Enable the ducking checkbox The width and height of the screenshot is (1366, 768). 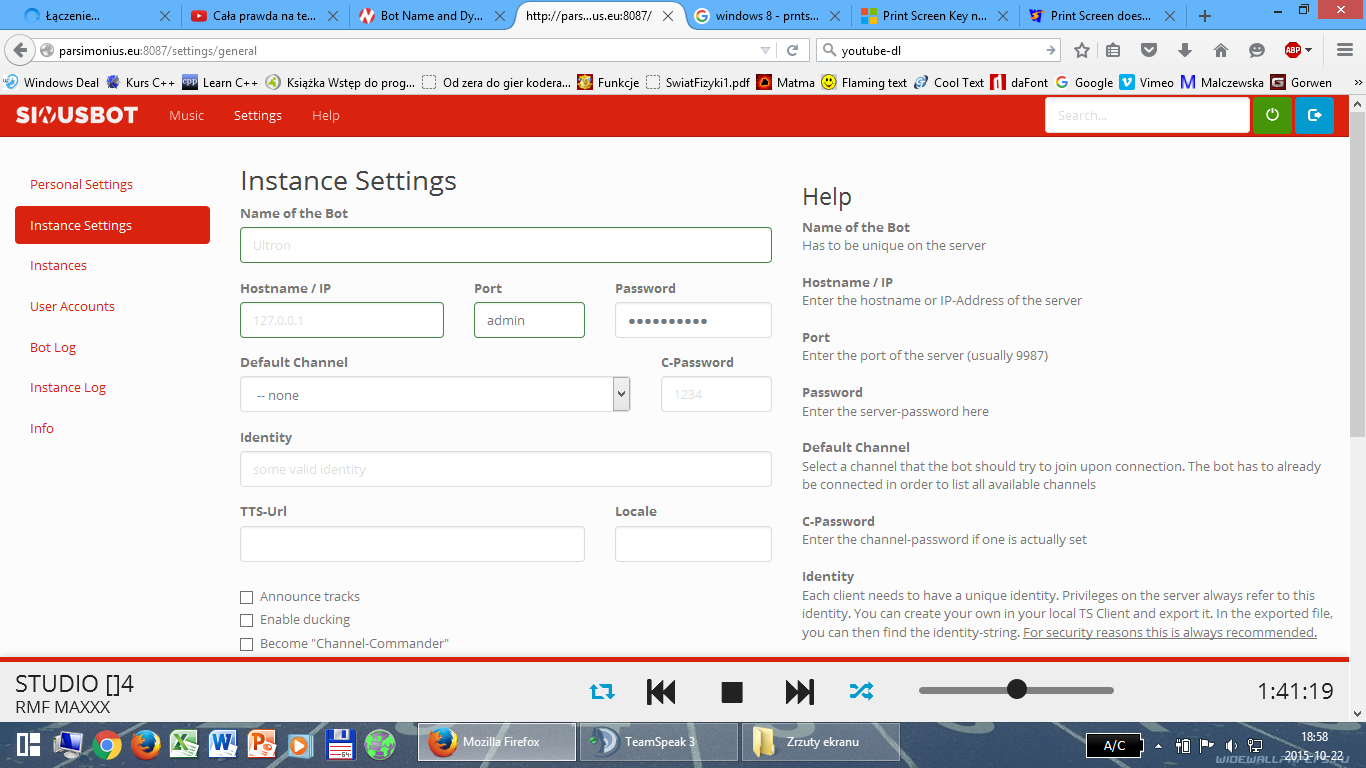(246, 621)
